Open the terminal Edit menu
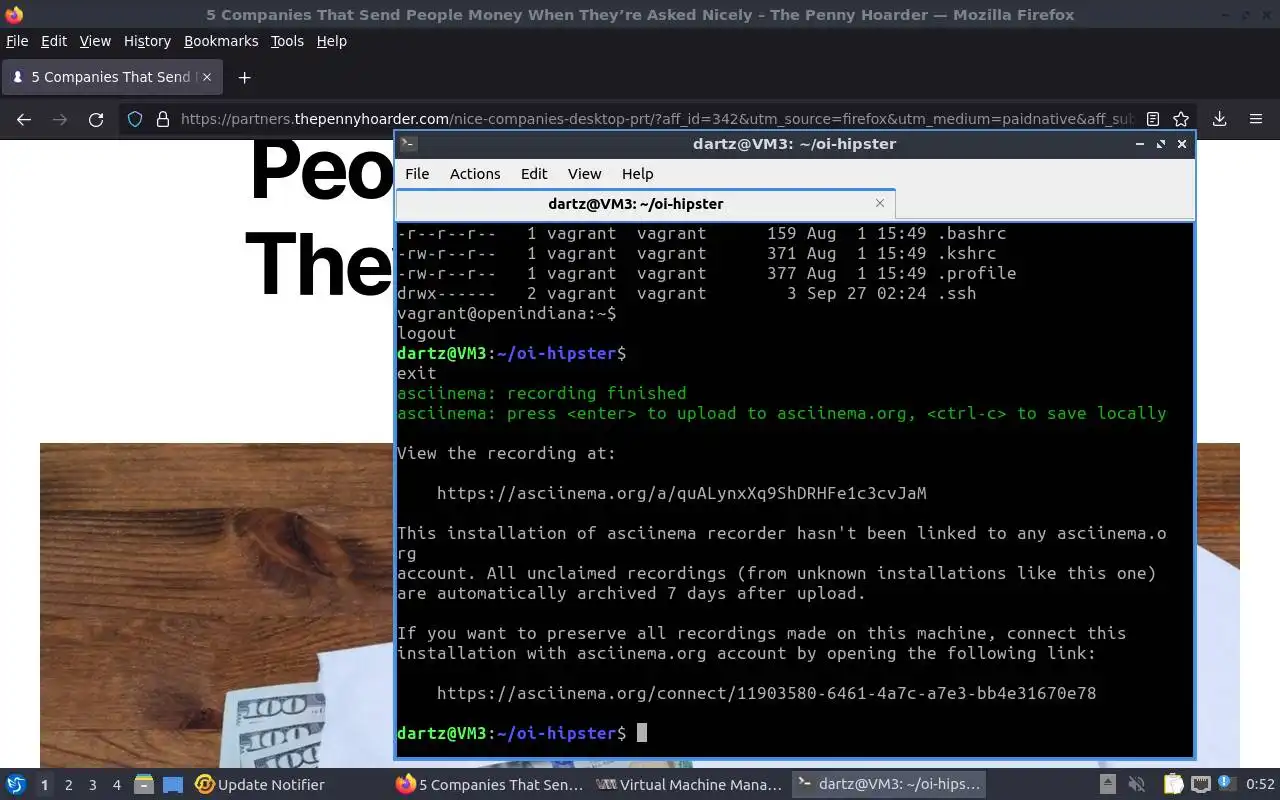Image resolution: width=1280 pixels, height=800 pixels. click(534, 173)
